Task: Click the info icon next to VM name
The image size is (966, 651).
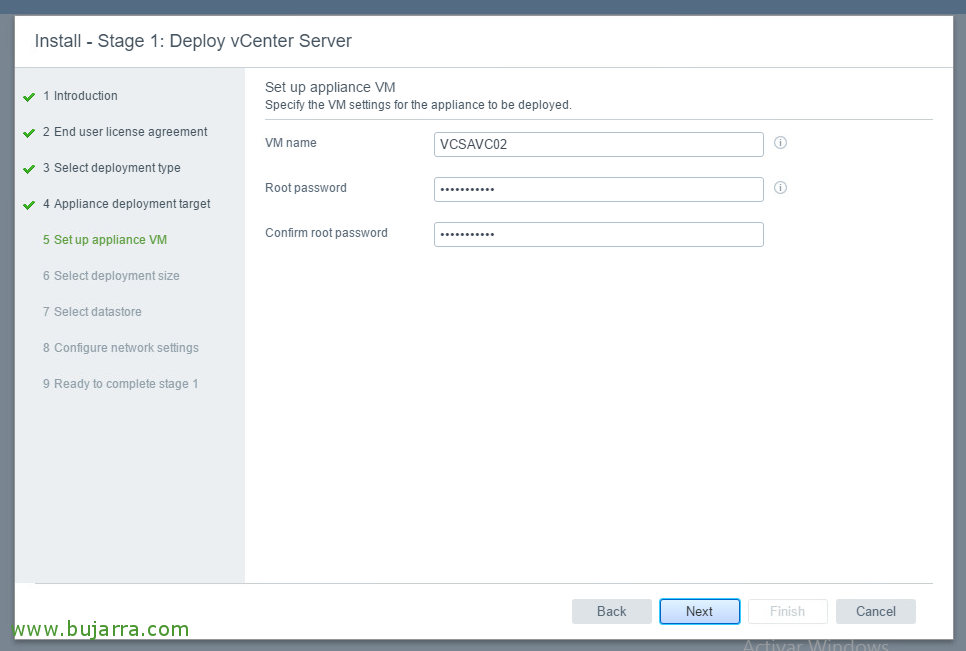Action: 780,143
